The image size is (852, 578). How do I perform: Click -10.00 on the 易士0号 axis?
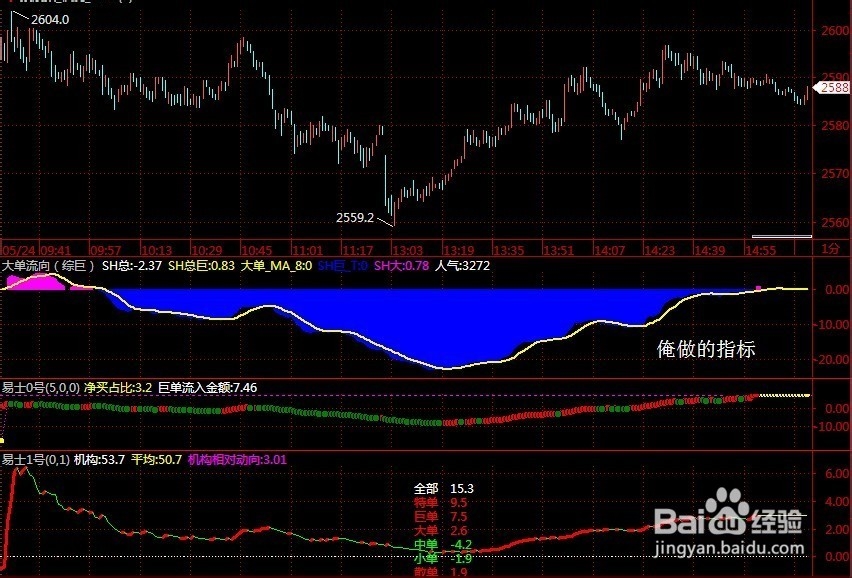coord(832,427)
